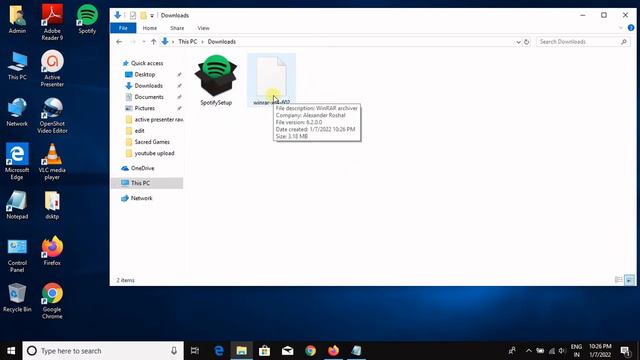Show hidden system tray icons
Image resolution: width=640 pixels, height=360 pixels.
click(529, 351)
